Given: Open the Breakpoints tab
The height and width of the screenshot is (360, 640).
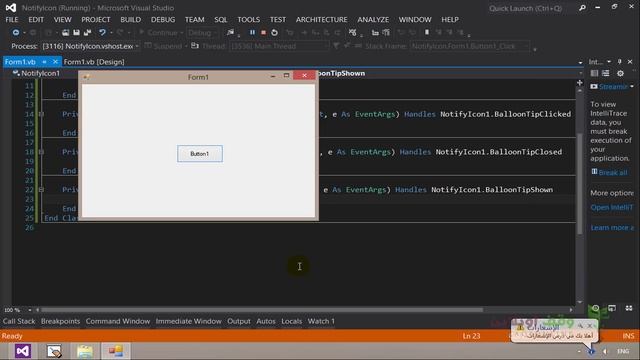Looking at the screenshot, I should pyautogui.click(x=60, y=321).
